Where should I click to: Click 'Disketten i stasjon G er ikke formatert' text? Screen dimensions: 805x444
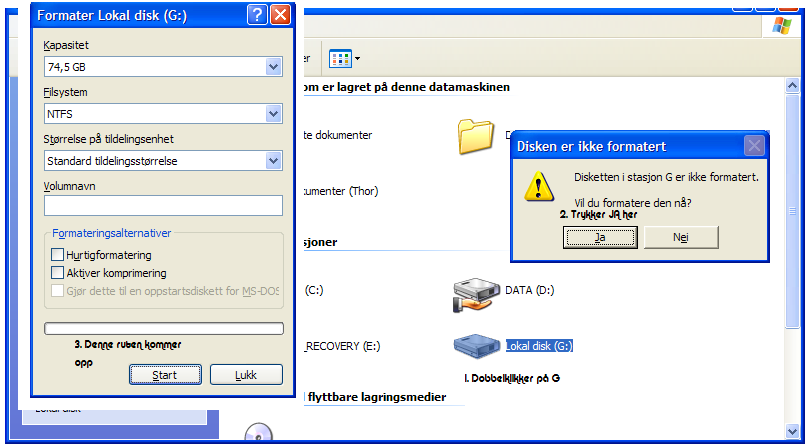point(666,178)
